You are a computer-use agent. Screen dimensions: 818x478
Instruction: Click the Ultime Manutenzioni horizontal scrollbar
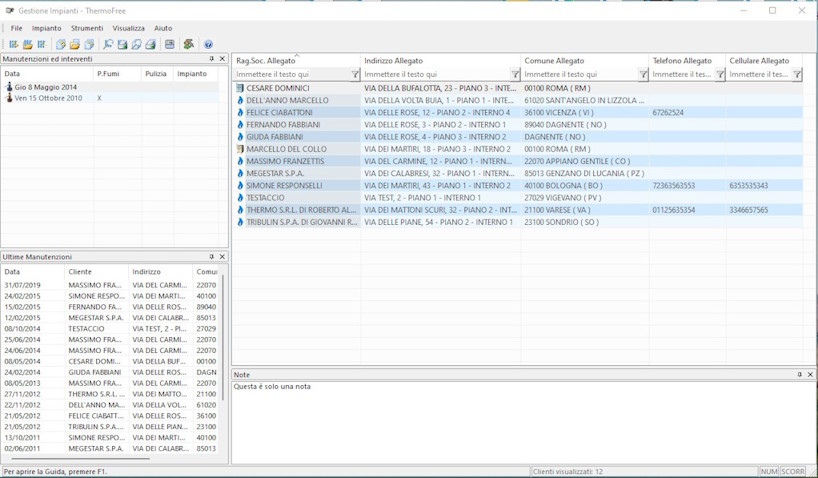click(80, 459)
